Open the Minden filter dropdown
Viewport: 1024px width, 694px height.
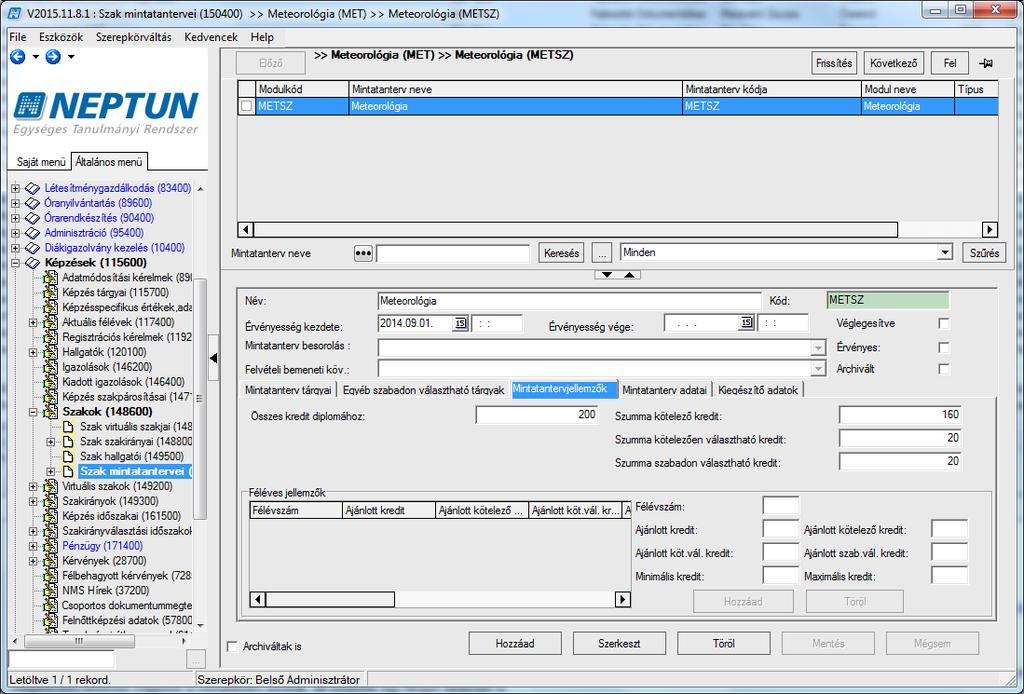(944, 253)
